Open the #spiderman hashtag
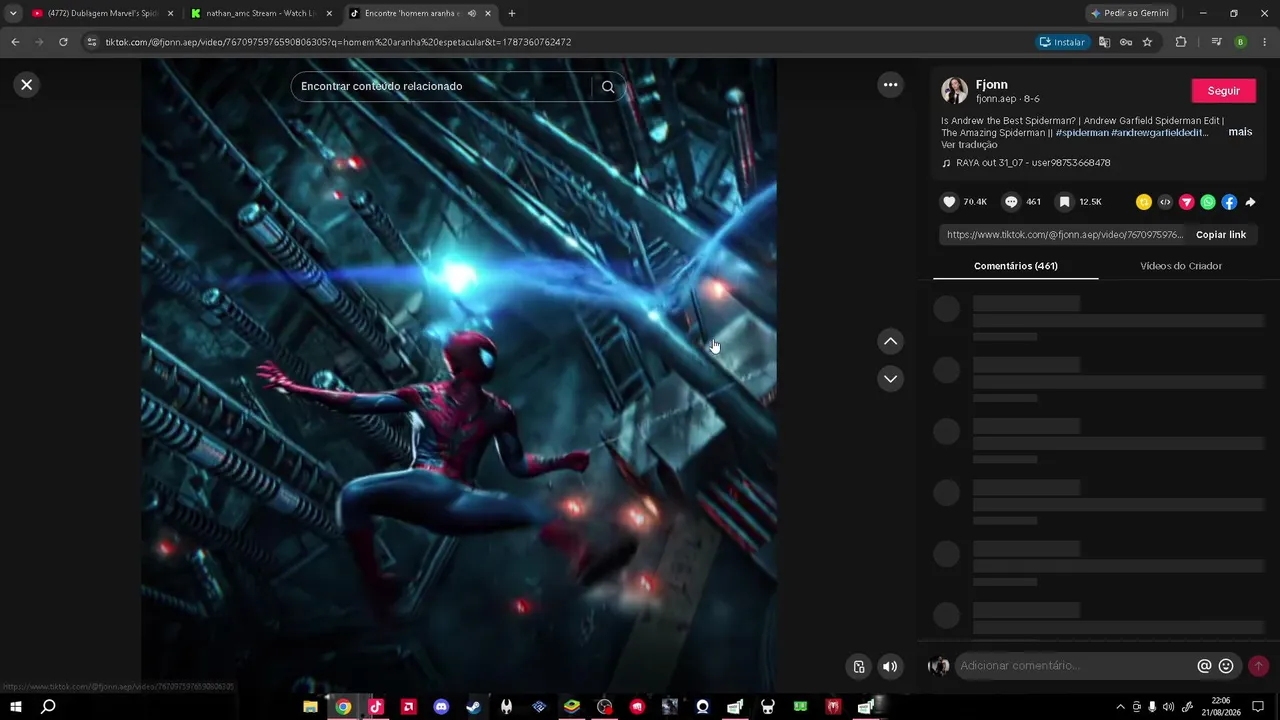 click(x=1082, y=133)
